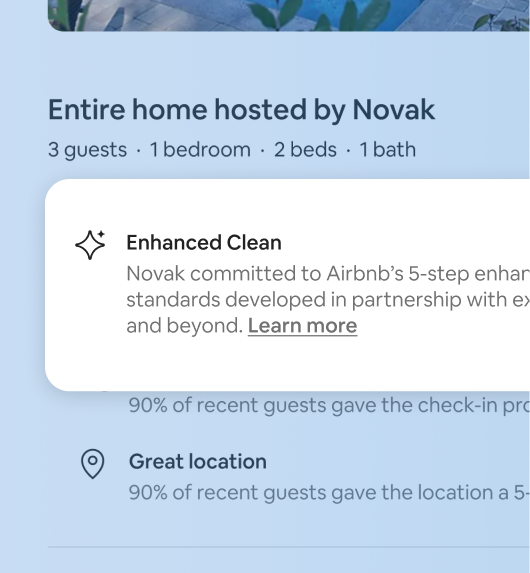530x573 pixels.
Task: Click the 3 guests text
Action: click(87, 150)
